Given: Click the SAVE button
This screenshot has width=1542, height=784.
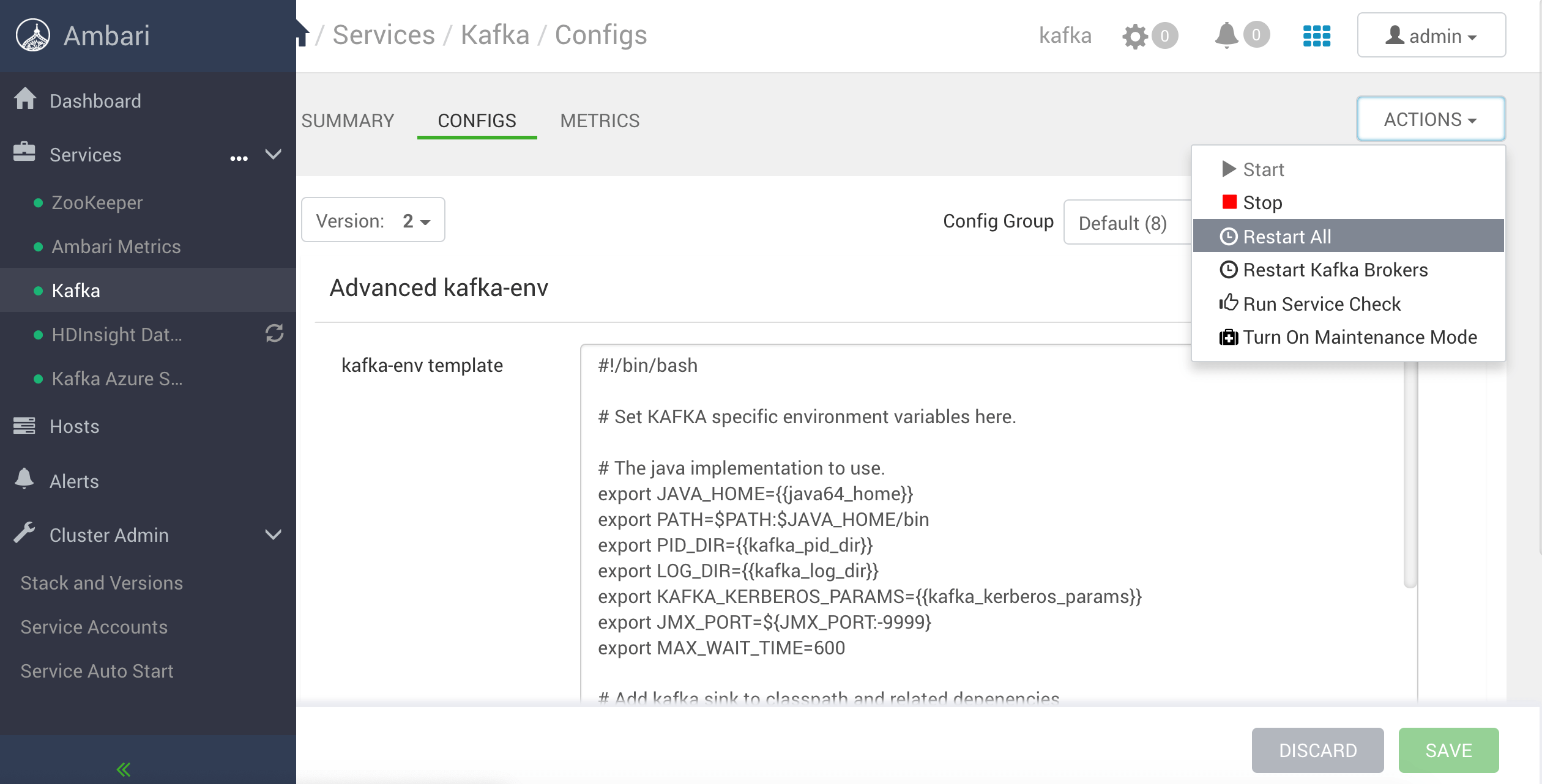Looking at the screenshot, I should coord(1448,750).
